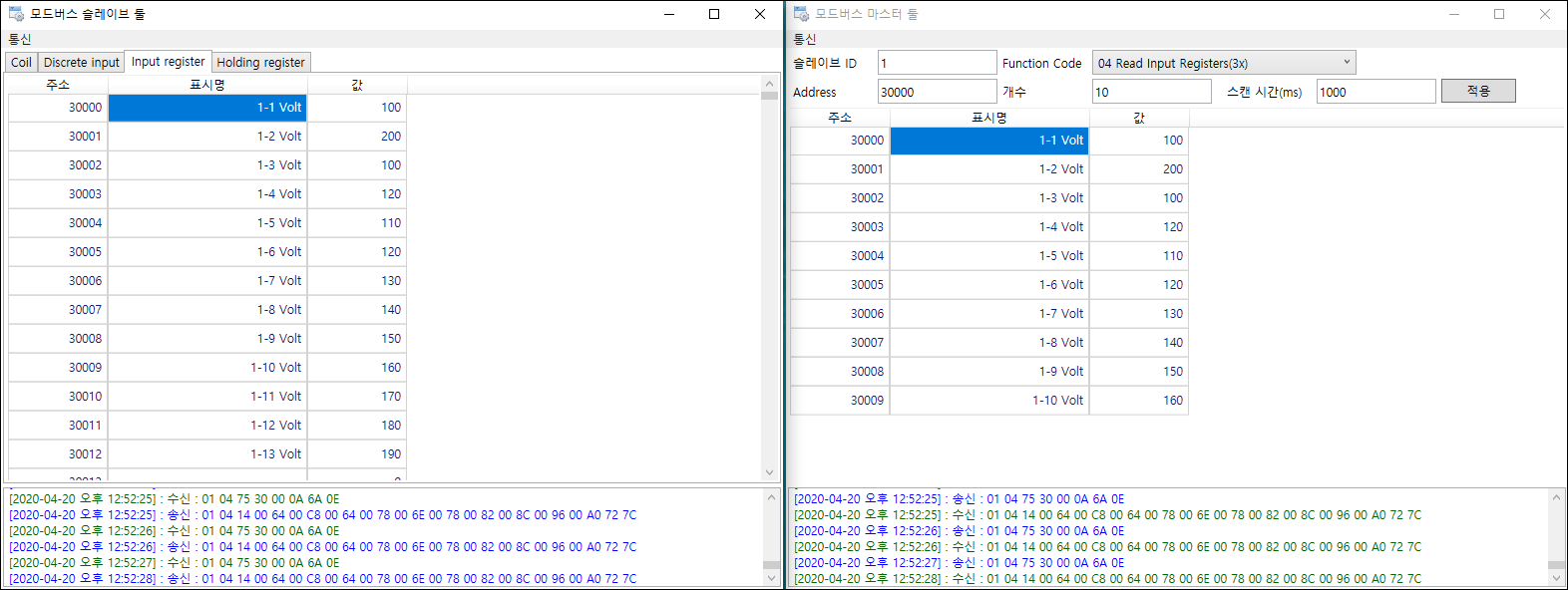1568x590 pixels.
Task: Select address 30012 in slave table
Action: click(58, 454)
